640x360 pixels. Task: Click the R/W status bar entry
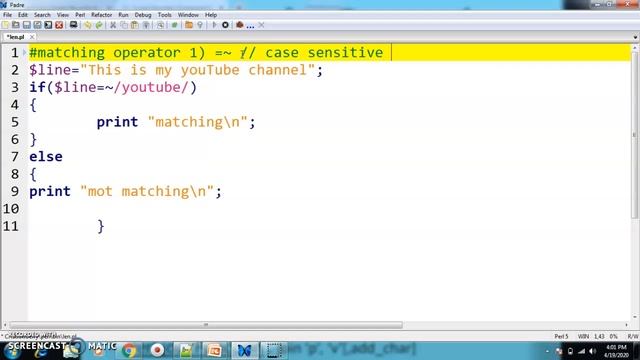point(633,336)
